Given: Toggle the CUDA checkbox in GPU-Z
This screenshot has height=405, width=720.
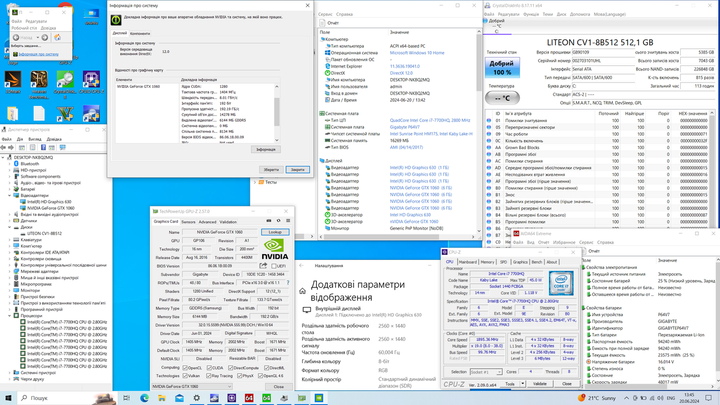Looking at the screenshot, I should pos(209,368).
